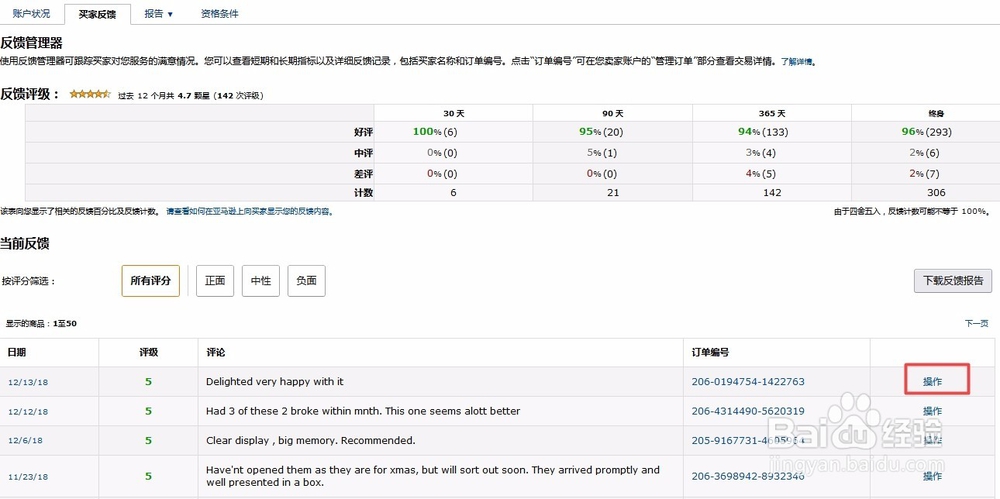
Task: Go to next page via 下一页
Action: tap(976, 324)
